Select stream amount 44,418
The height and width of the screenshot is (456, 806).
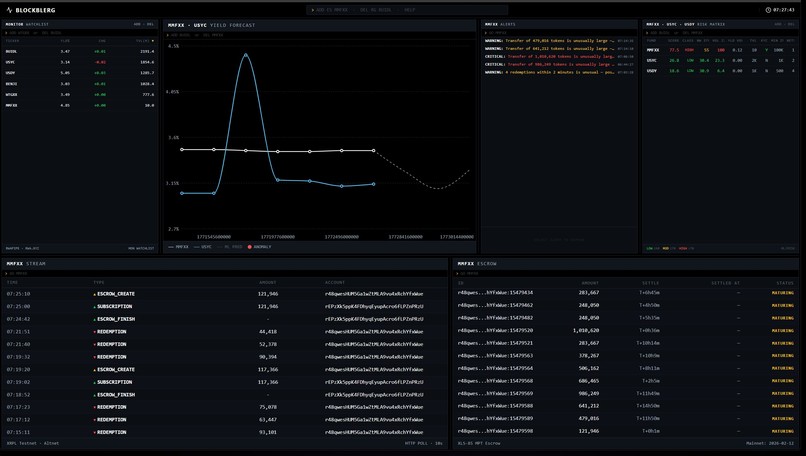[x=268, y=332]
